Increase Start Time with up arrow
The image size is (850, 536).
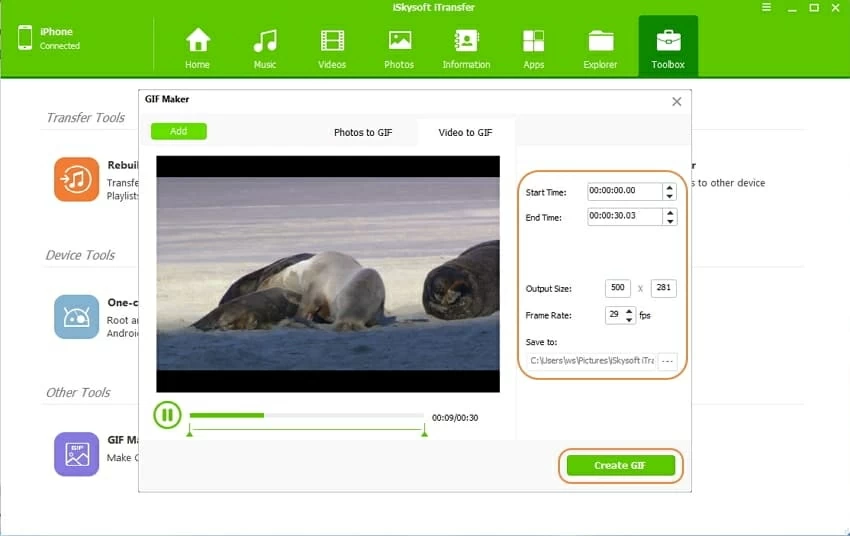coord(670,187)
